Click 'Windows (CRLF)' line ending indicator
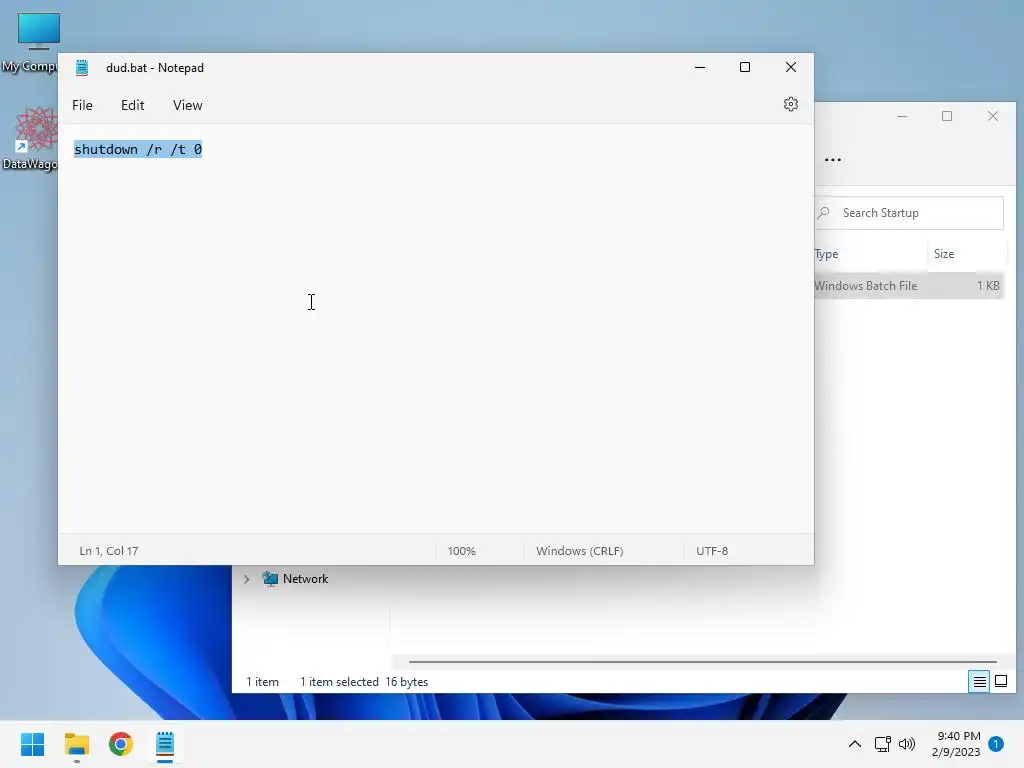The width and height of the screenshot is (1024, 768). [580, 551]
